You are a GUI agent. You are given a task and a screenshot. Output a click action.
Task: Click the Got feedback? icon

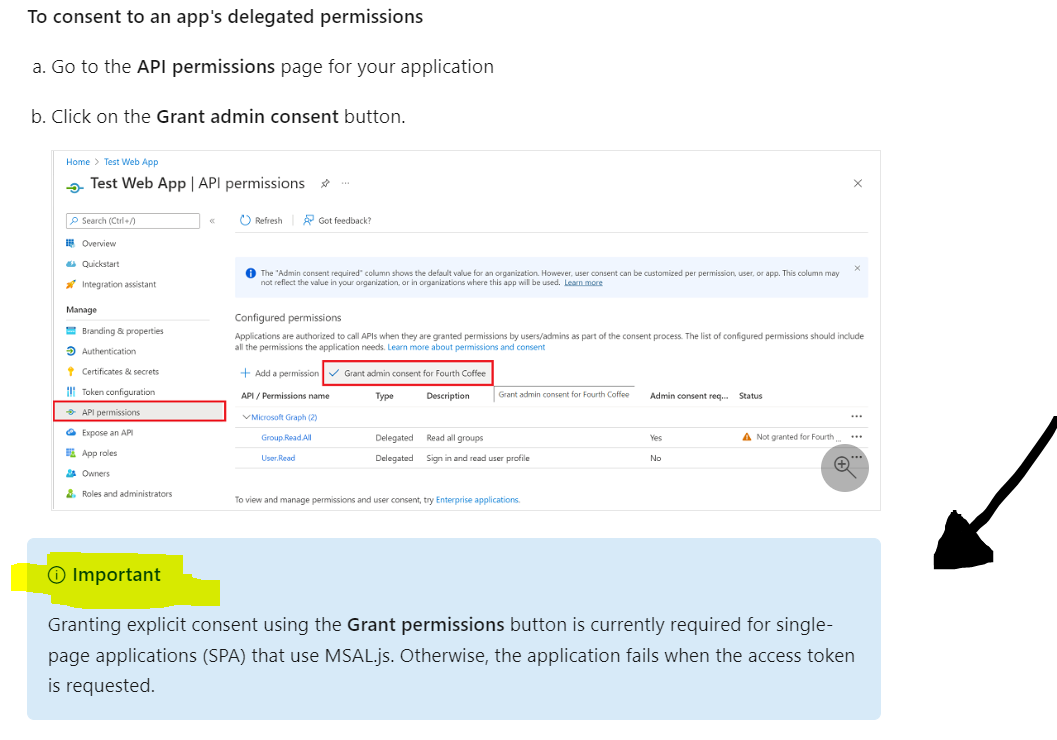pyautogui.click(x=308, y=220)
